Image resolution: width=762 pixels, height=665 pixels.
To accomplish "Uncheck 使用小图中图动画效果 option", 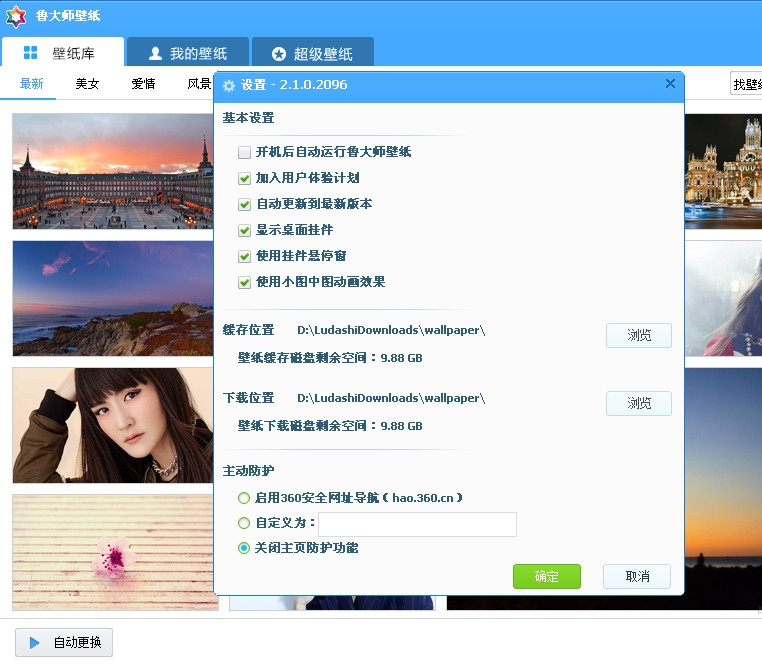I will (244, 282).
